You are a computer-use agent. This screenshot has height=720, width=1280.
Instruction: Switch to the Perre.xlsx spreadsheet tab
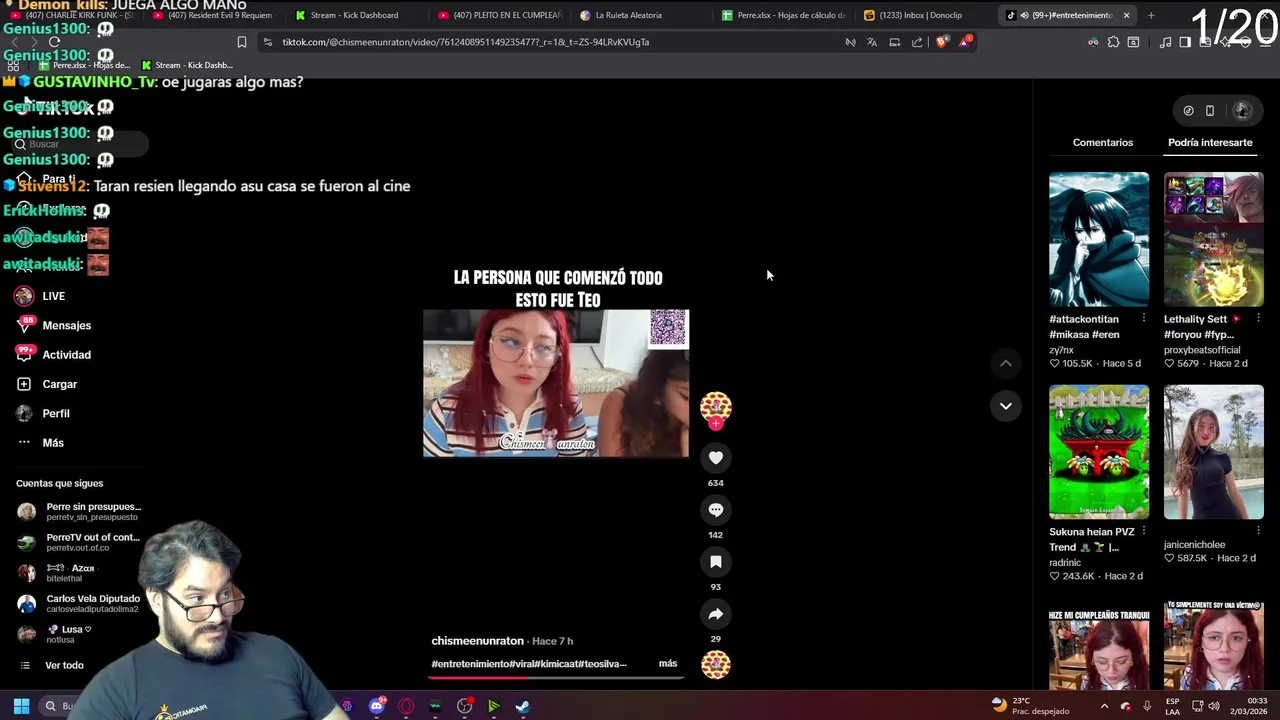tap(785, 15)
